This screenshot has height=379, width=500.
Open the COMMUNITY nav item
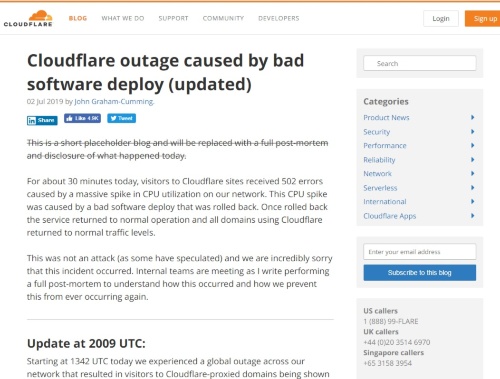pos(223,18)
